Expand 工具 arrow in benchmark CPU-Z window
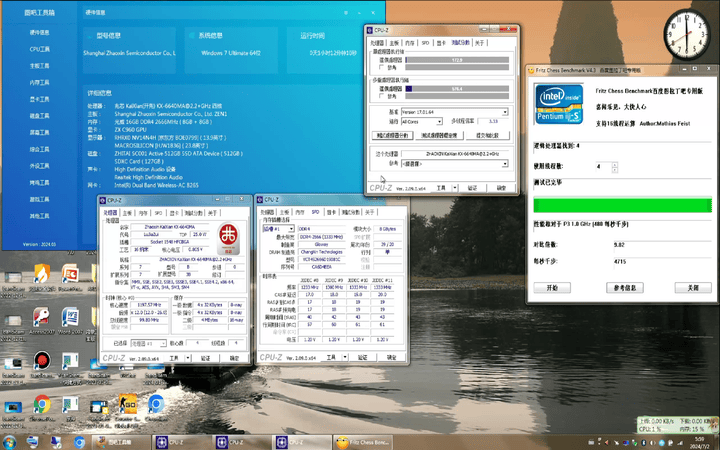720x450 pixels. (455, 188)
